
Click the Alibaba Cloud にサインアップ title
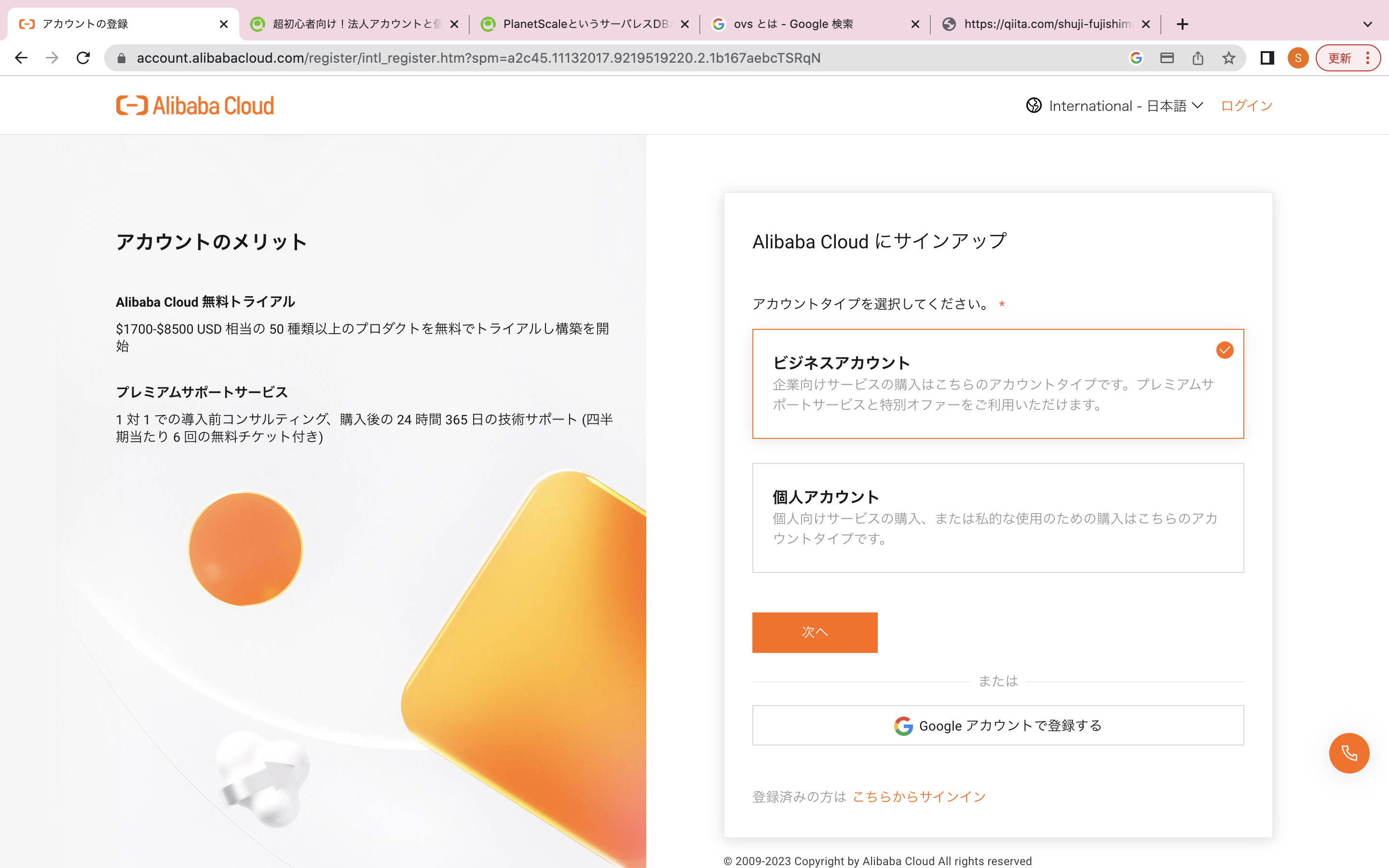click(x=879, y=241)
